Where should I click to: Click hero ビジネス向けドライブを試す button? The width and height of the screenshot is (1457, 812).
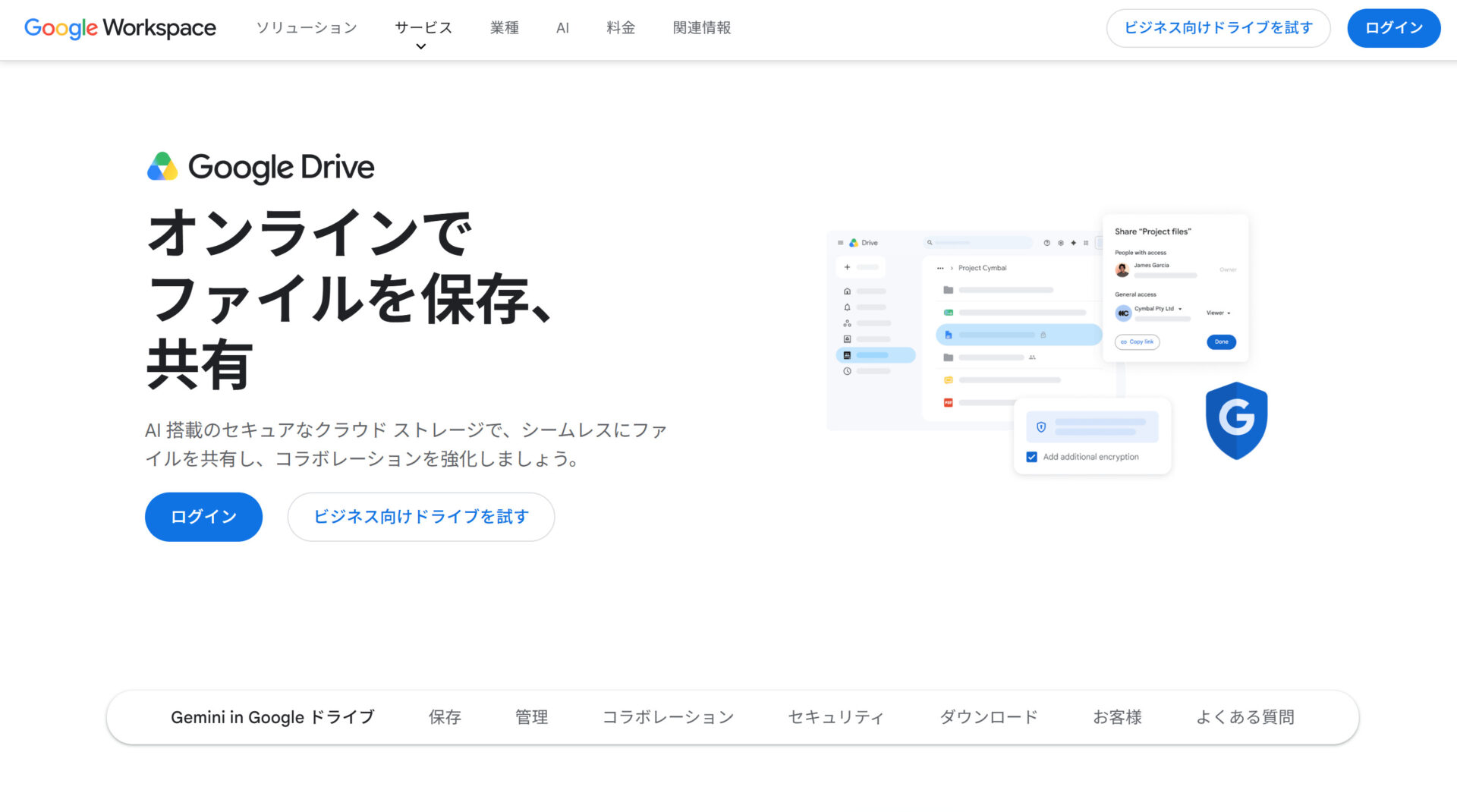tap(421, 517)
